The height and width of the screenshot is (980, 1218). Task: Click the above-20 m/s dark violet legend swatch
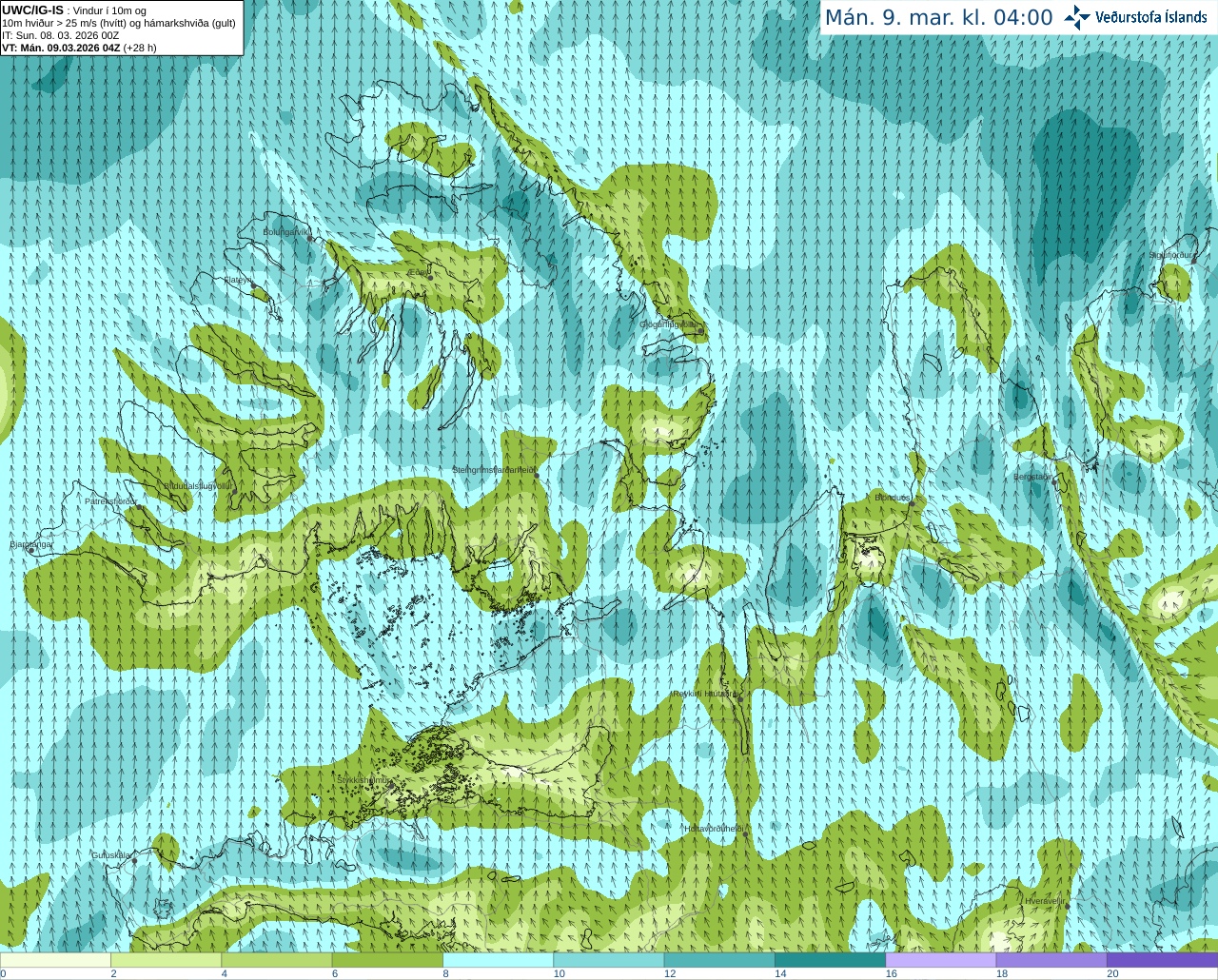coord(1162,960)
